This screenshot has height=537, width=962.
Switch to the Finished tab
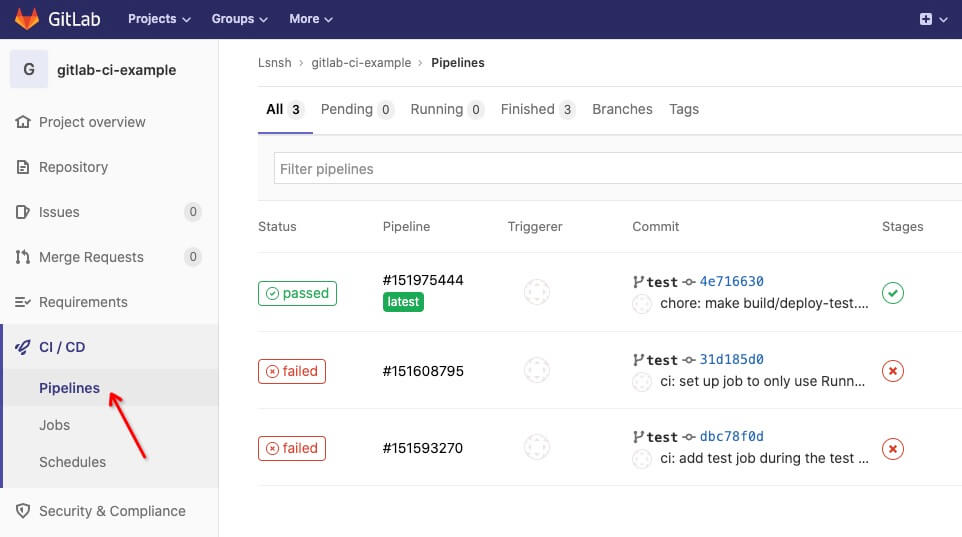pos(537,109)
